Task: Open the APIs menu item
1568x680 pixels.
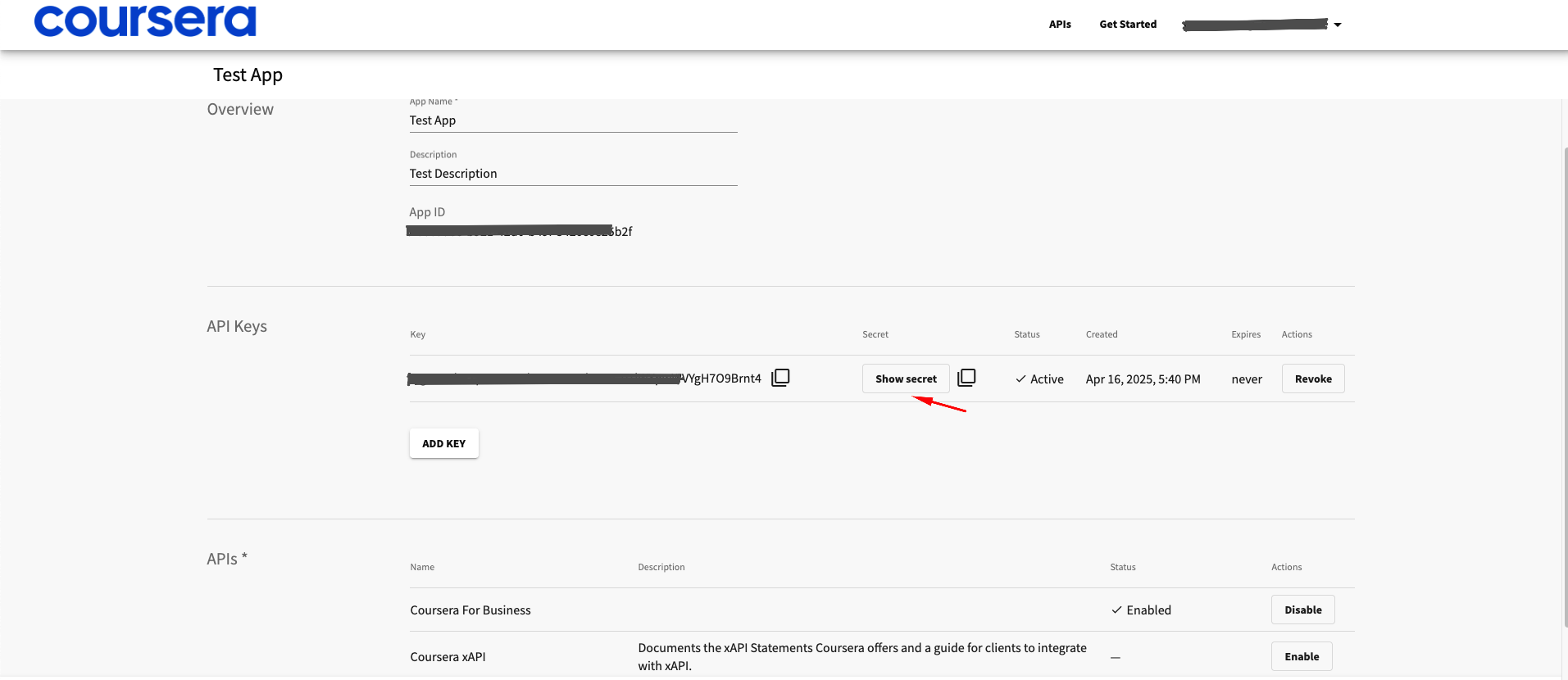Action: point(1060,25)
